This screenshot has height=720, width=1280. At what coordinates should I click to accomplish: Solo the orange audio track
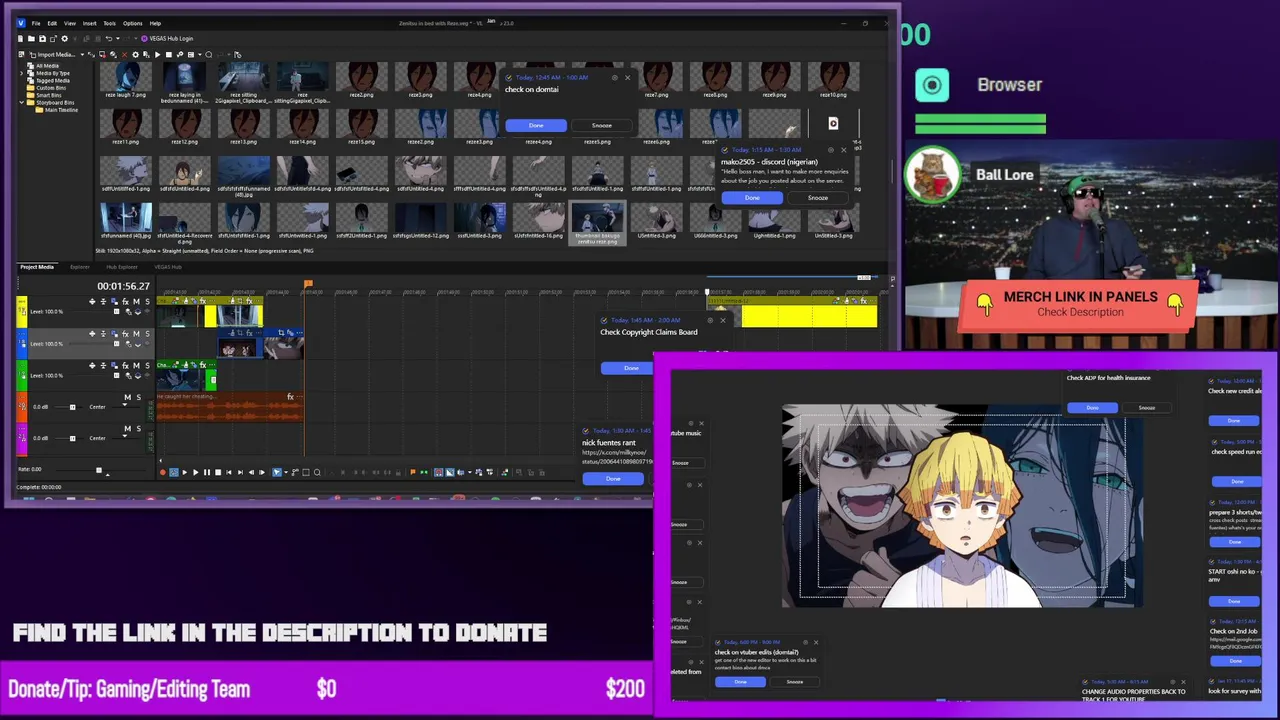(139, 397)
